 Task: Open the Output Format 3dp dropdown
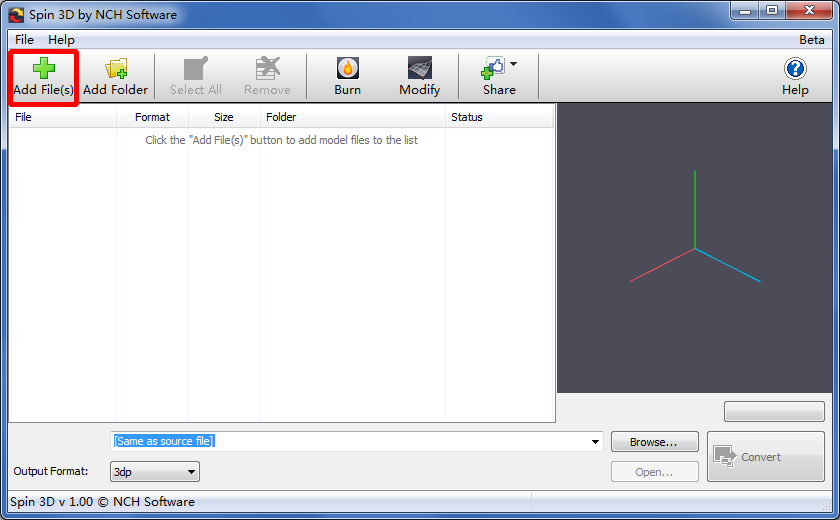(155, 472)
